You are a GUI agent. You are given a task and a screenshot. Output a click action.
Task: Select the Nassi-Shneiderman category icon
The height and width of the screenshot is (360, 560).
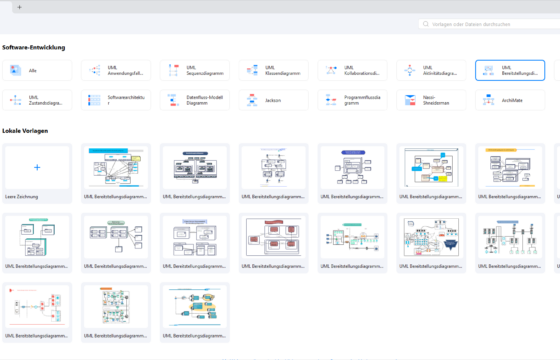[x=410, y=100]
